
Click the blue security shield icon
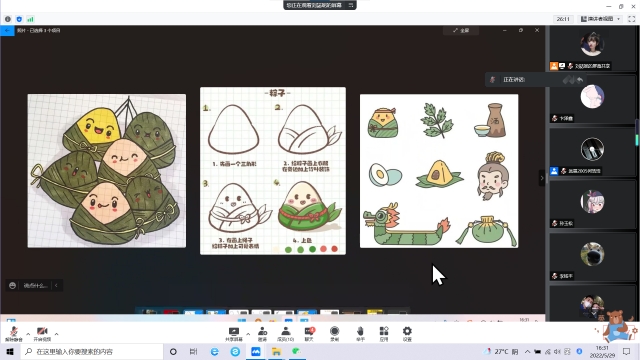point(19,19)
